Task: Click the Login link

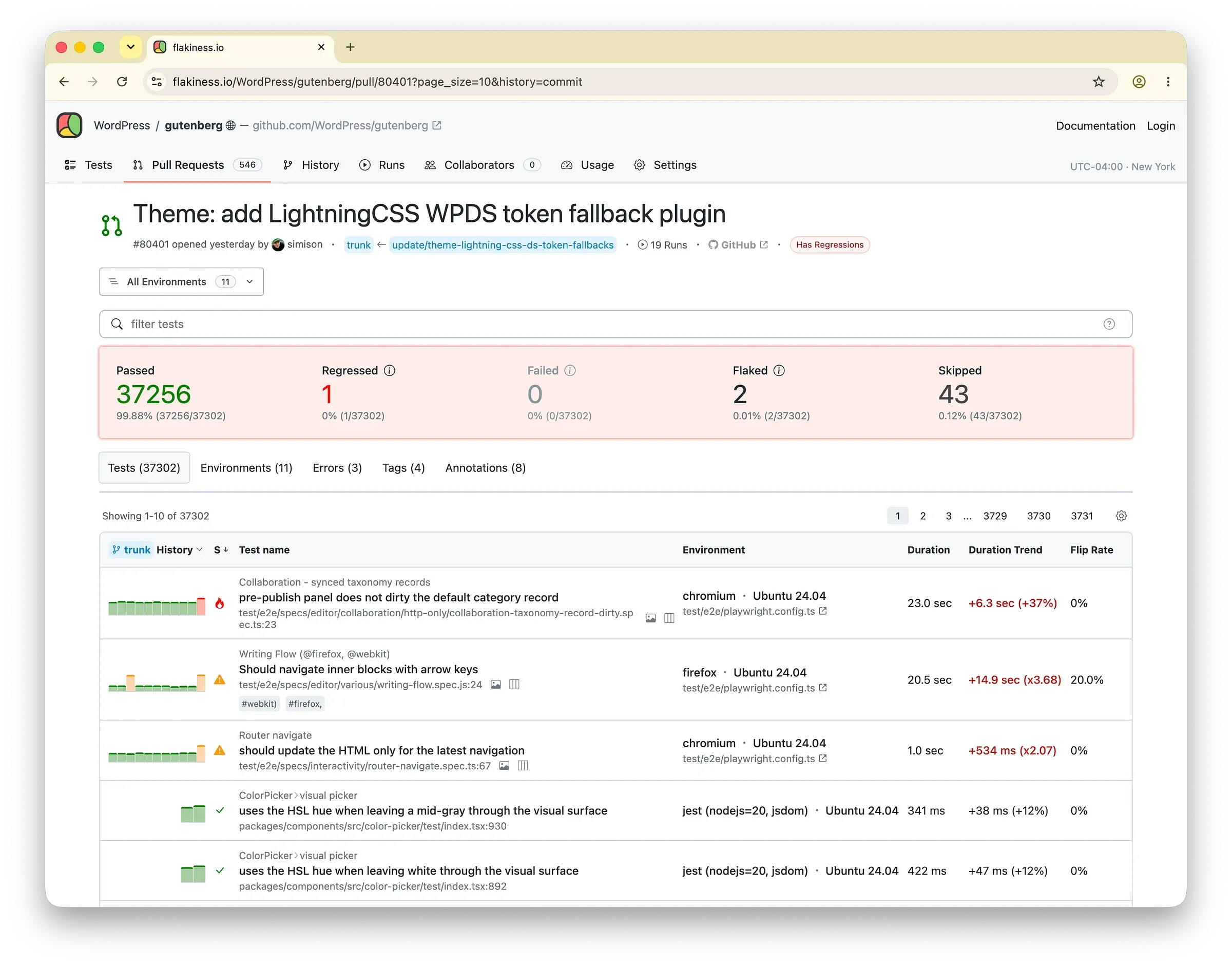Action: 1161,126
